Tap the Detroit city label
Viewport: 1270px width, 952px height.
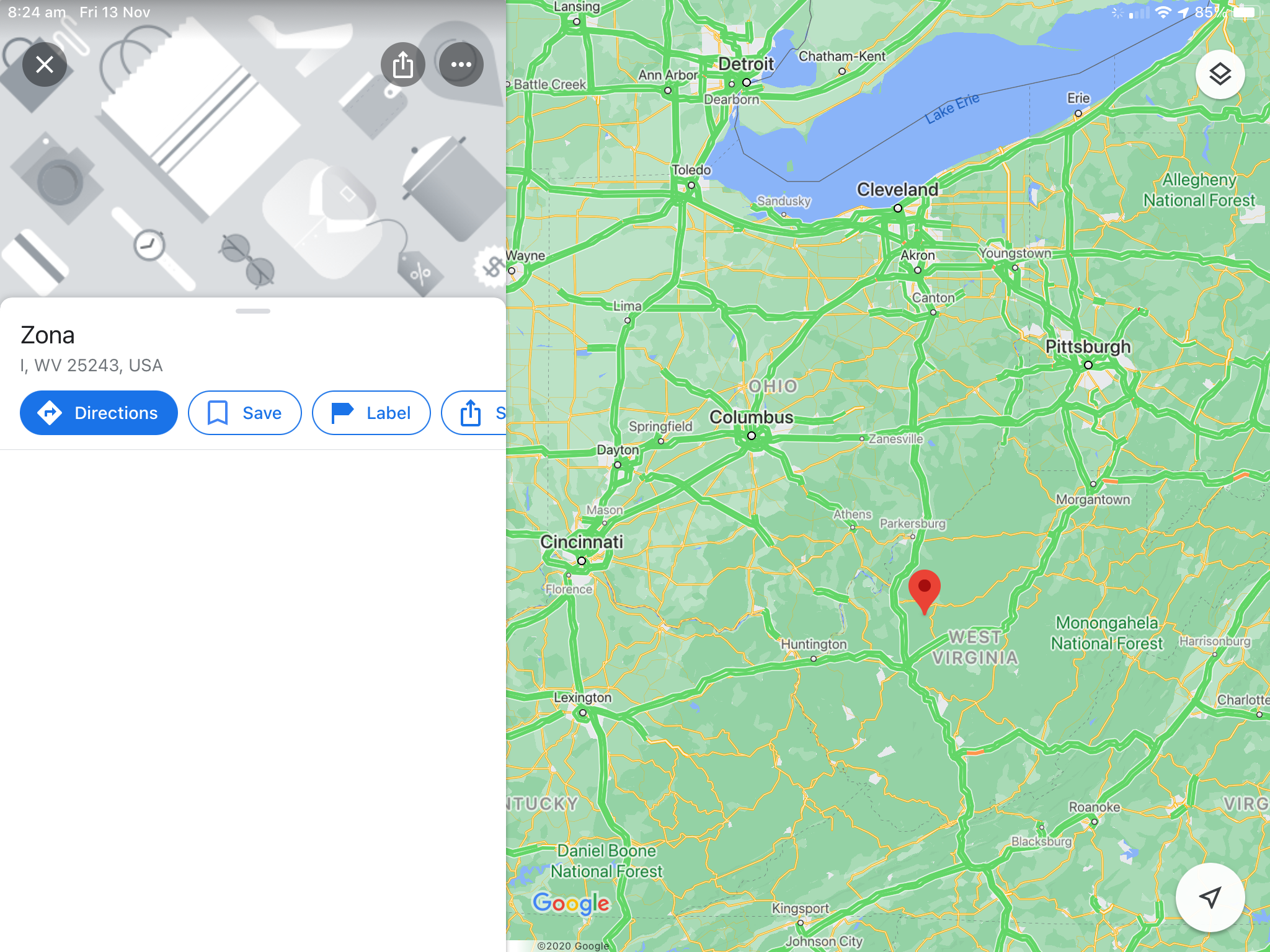tap(746, 64)
